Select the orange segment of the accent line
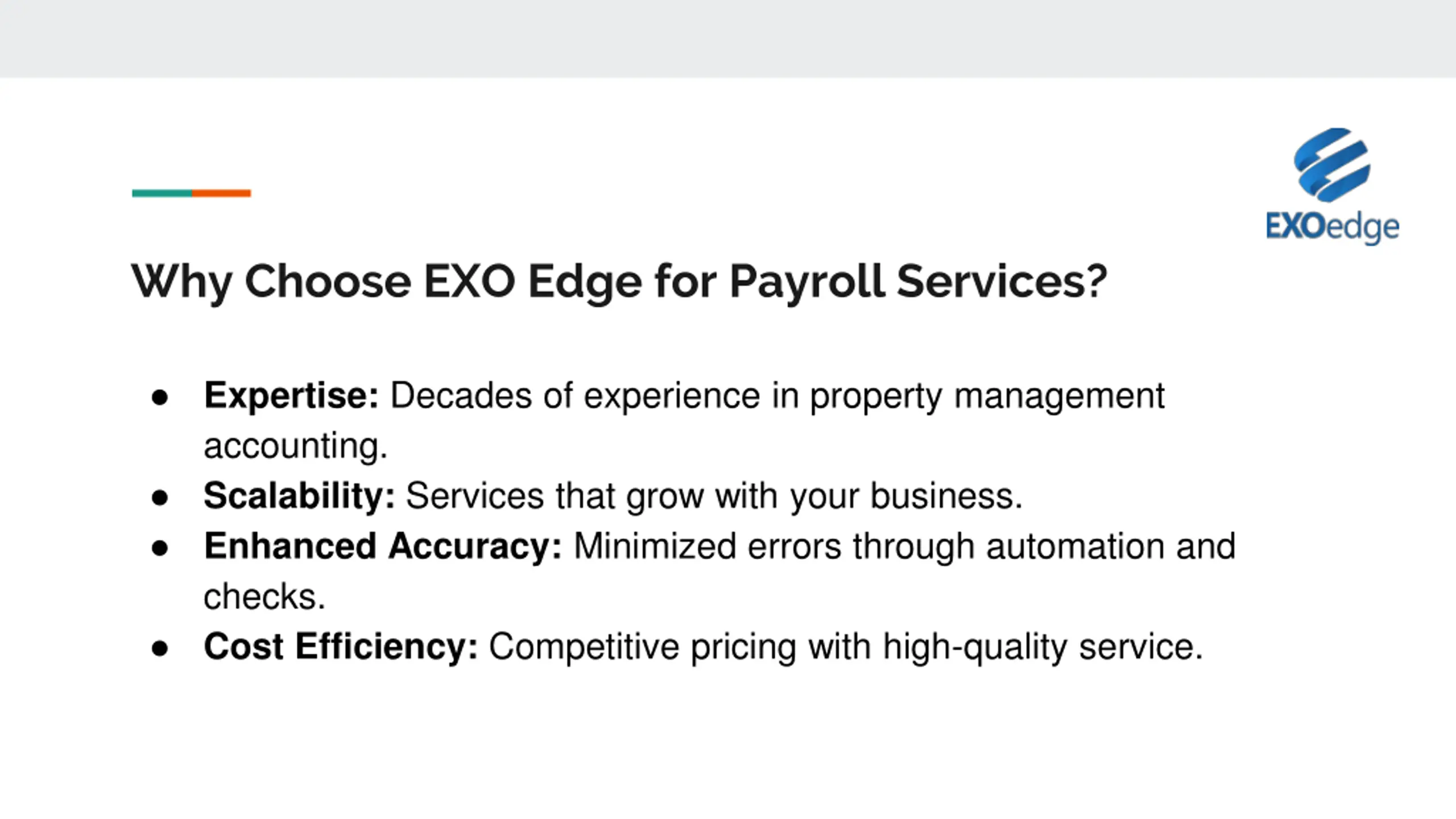This screenshot has width=1456, height=819. coord(221,193)
